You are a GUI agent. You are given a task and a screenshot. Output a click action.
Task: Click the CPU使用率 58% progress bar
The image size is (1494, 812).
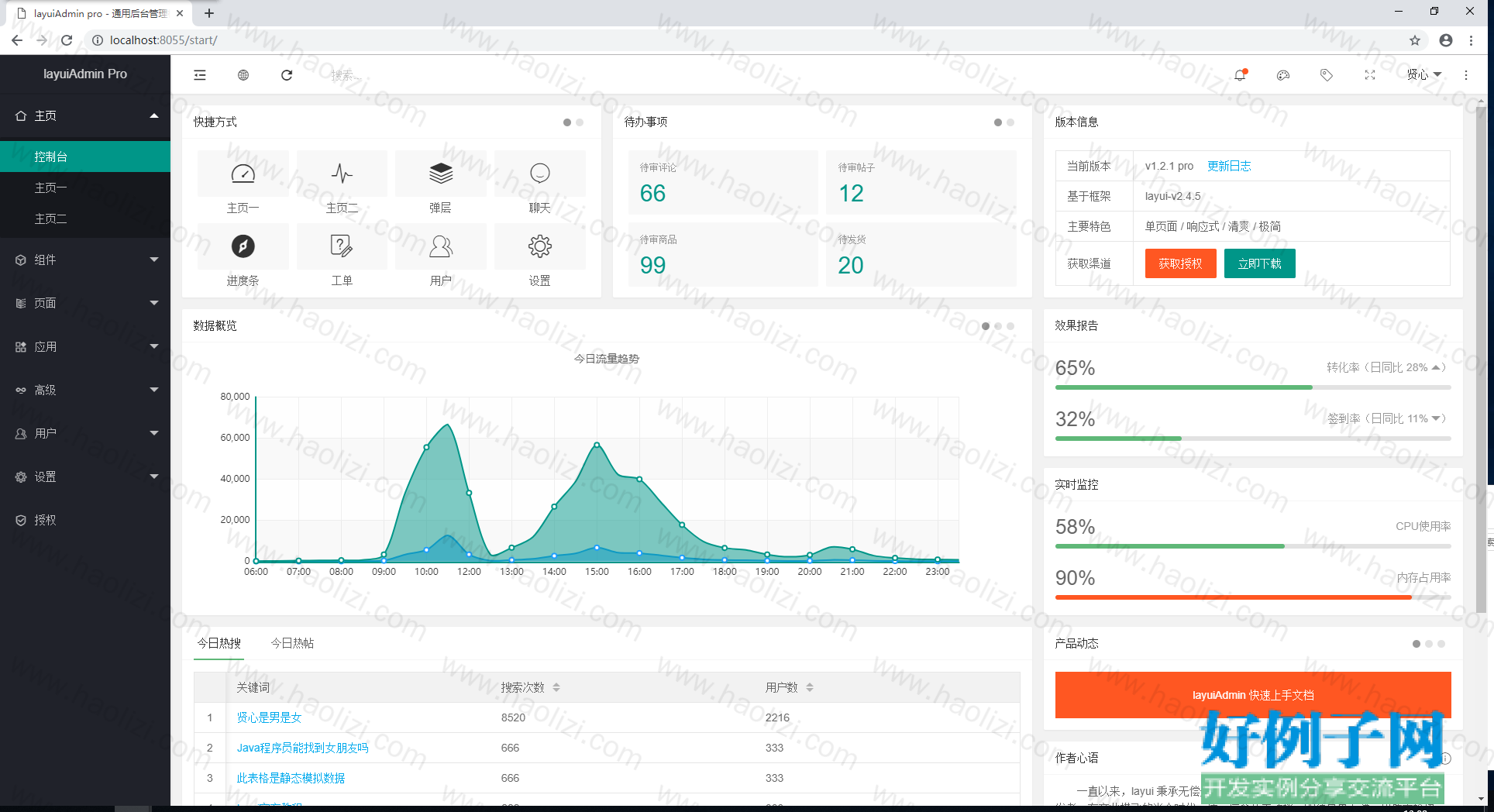tap(1253, 546)
